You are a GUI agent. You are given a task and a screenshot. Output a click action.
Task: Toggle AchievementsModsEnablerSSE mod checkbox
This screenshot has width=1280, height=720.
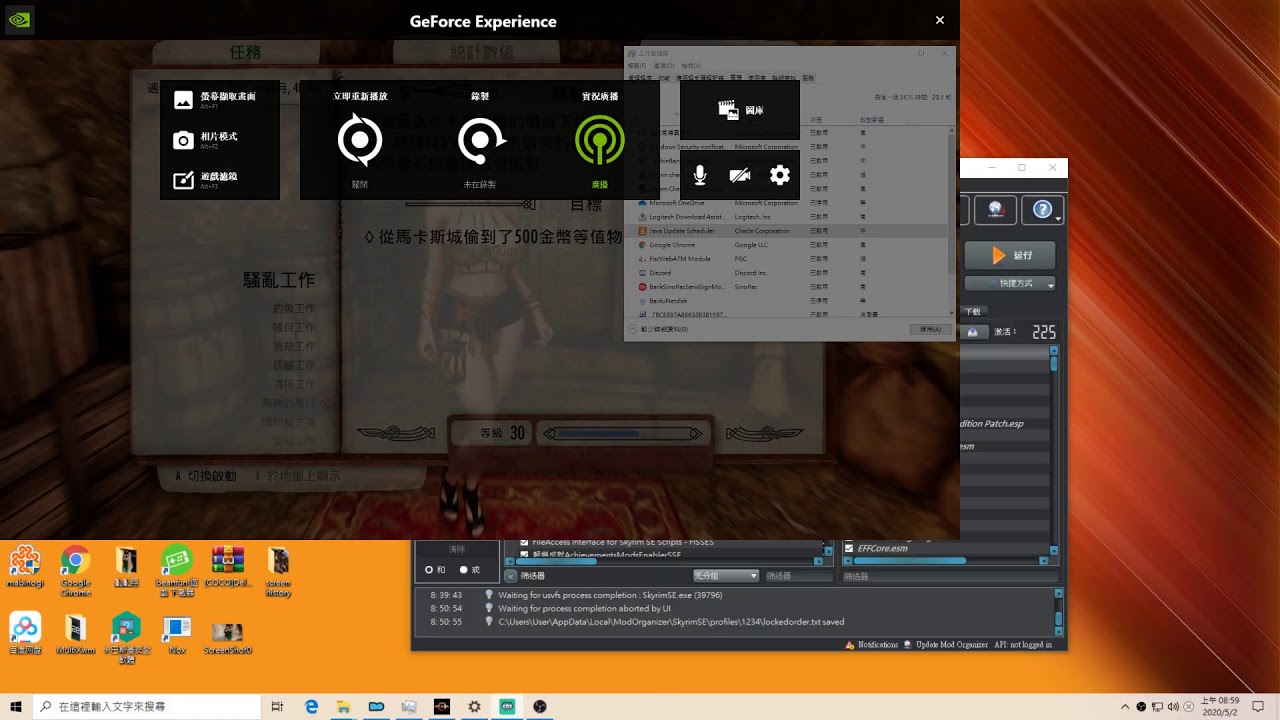[524, 554]
